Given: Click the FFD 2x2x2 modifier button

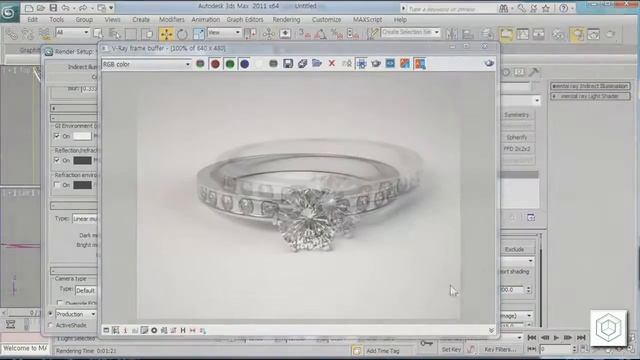Looking at the screenshot, I should pyautogui.click(x=516, y=149).
